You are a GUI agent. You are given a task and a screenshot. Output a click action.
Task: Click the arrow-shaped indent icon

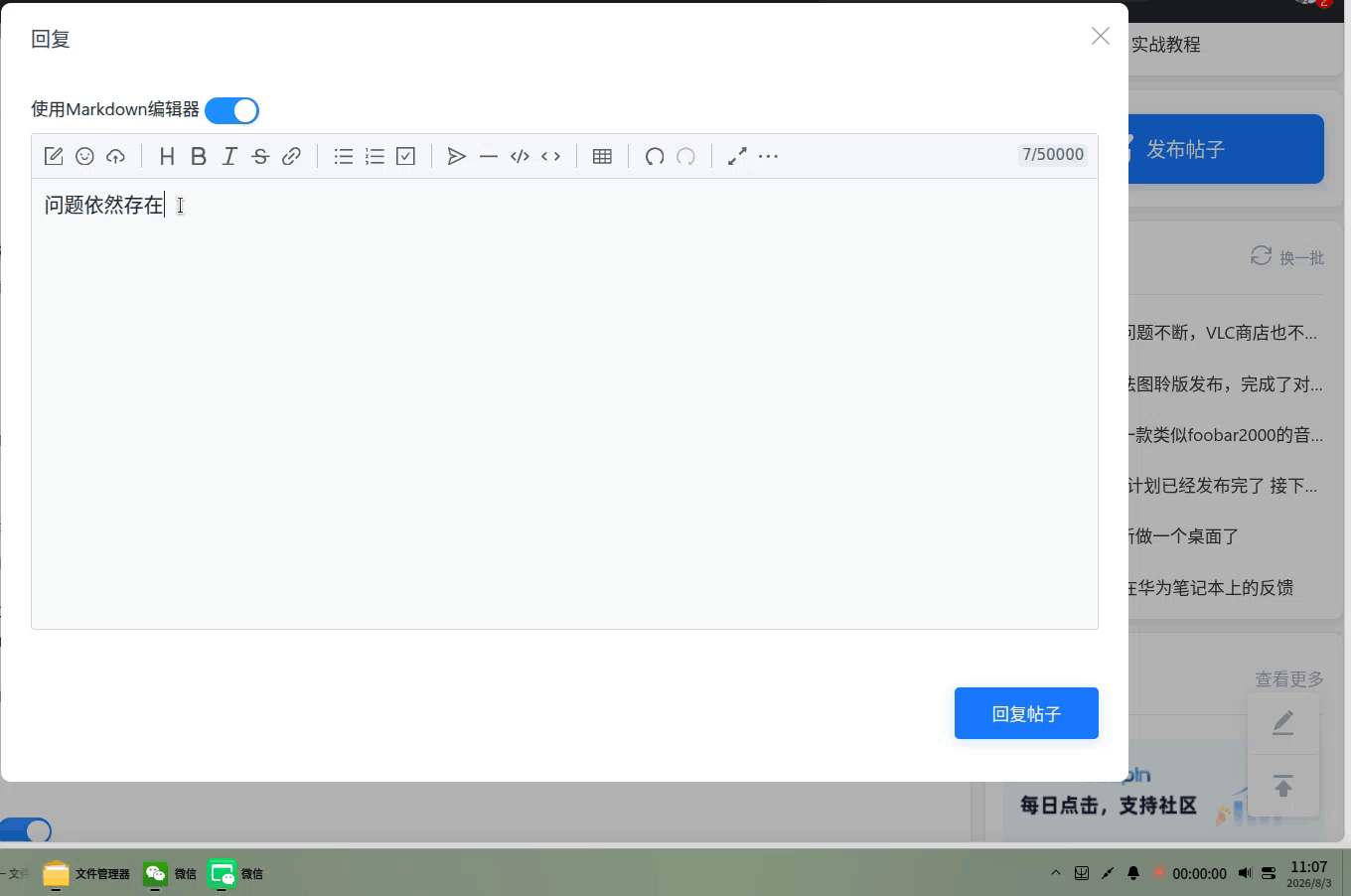click(x=457, y=156)
